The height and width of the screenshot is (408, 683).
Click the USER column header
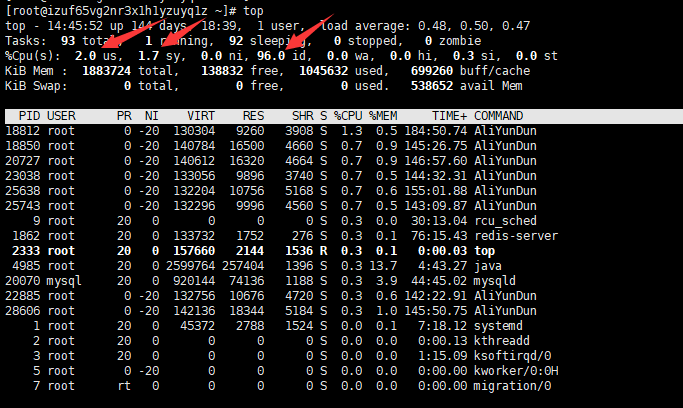(x=61, y=116)
